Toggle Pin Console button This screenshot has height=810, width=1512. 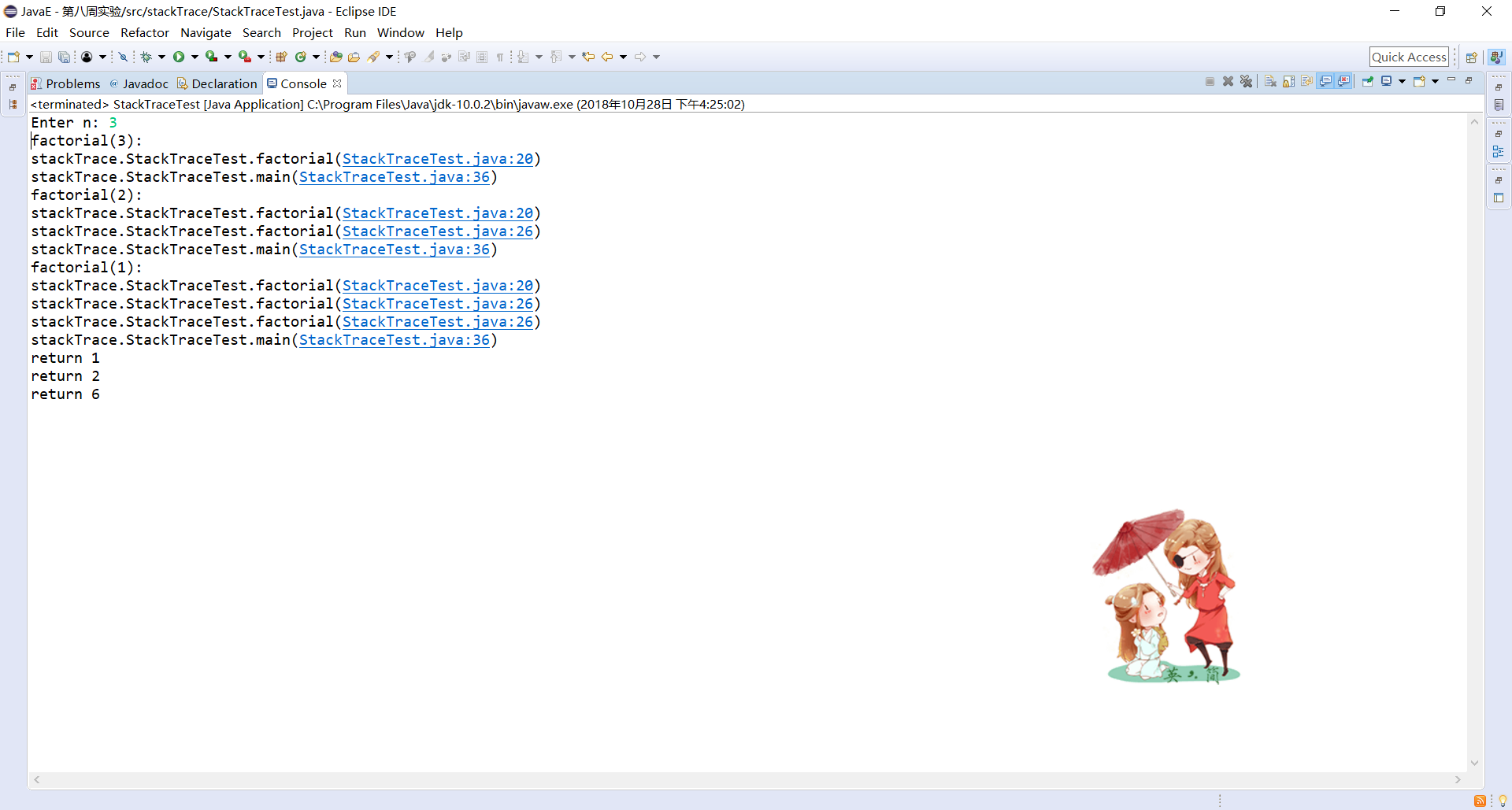(x=1368, y=81)
